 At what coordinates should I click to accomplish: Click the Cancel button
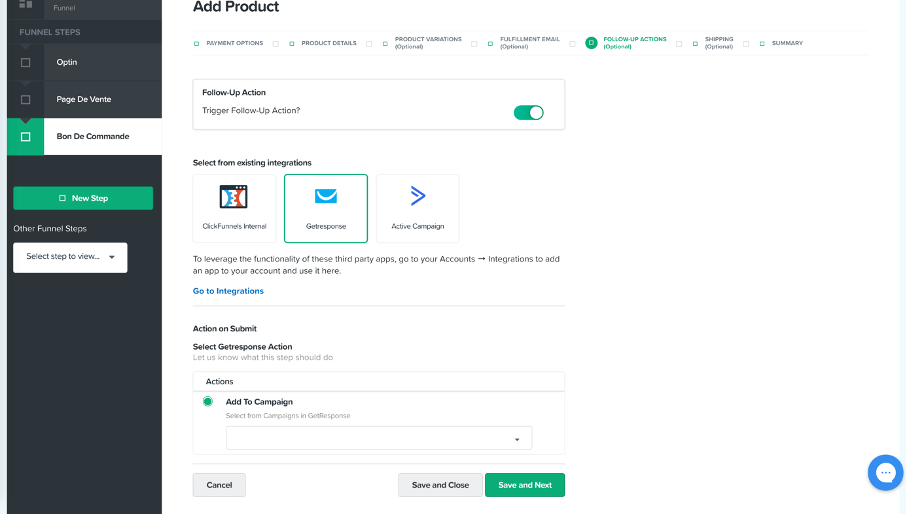(x=219, y=485)
